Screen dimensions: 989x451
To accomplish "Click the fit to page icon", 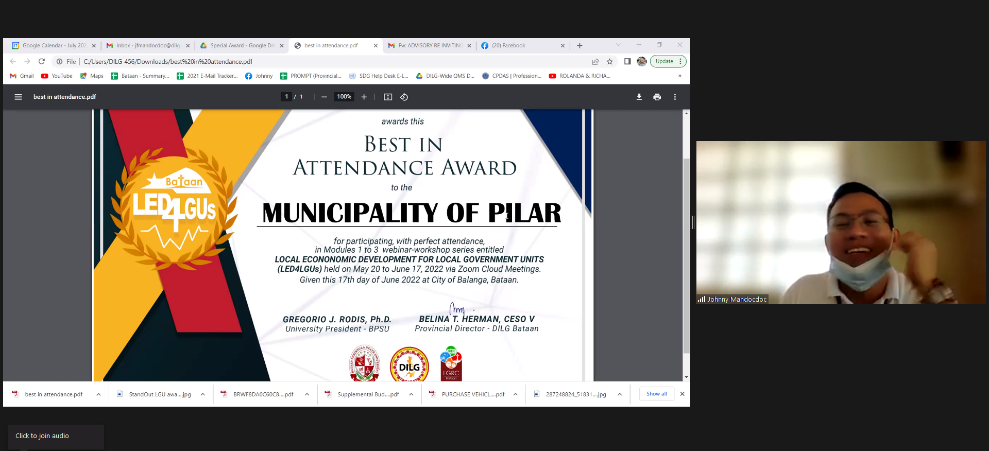I will pos(388,97).
